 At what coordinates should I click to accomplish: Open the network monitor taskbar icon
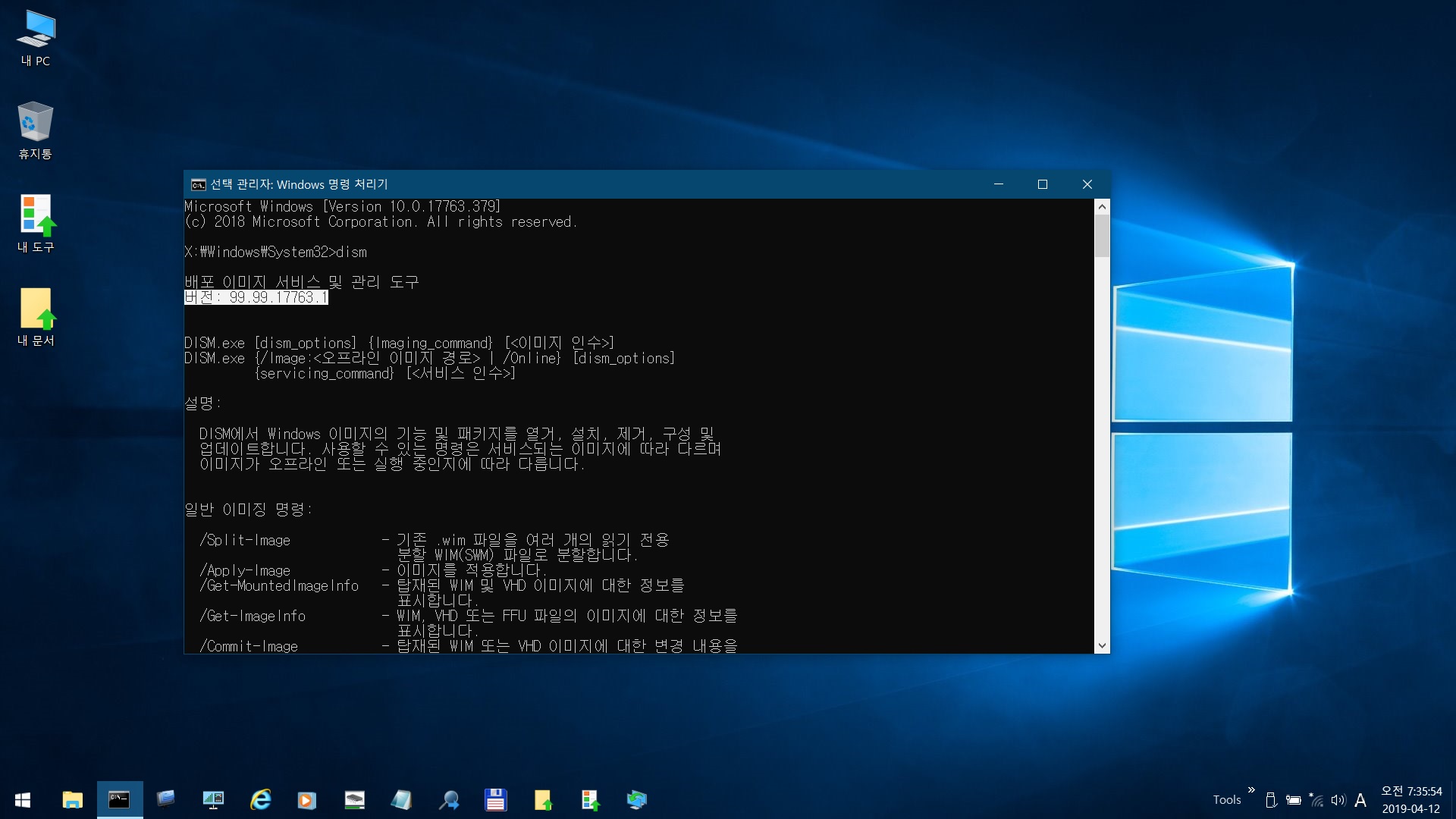point(213,800)
